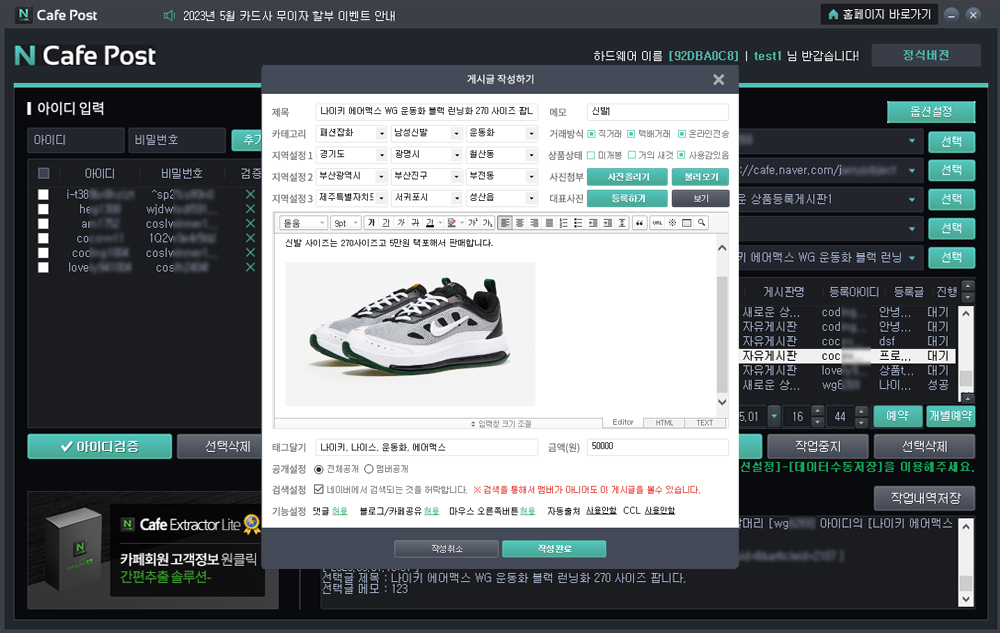The height and width of the screenshot is (633, 1000).
Task: Open the 서귀포시 district dropdown
Action: pos(427,198)
